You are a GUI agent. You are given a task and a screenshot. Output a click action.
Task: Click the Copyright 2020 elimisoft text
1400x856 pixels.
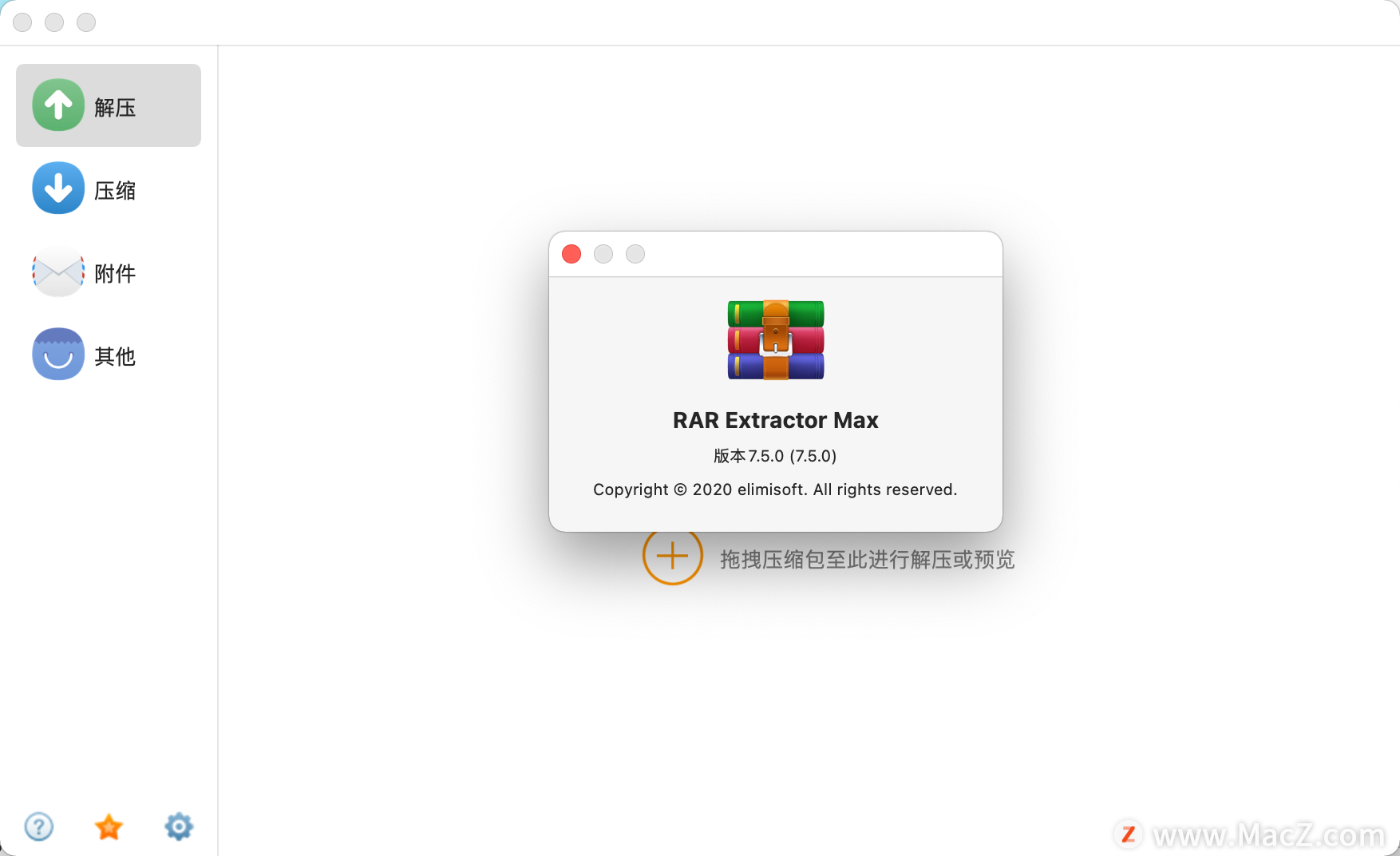click(775, 489)
